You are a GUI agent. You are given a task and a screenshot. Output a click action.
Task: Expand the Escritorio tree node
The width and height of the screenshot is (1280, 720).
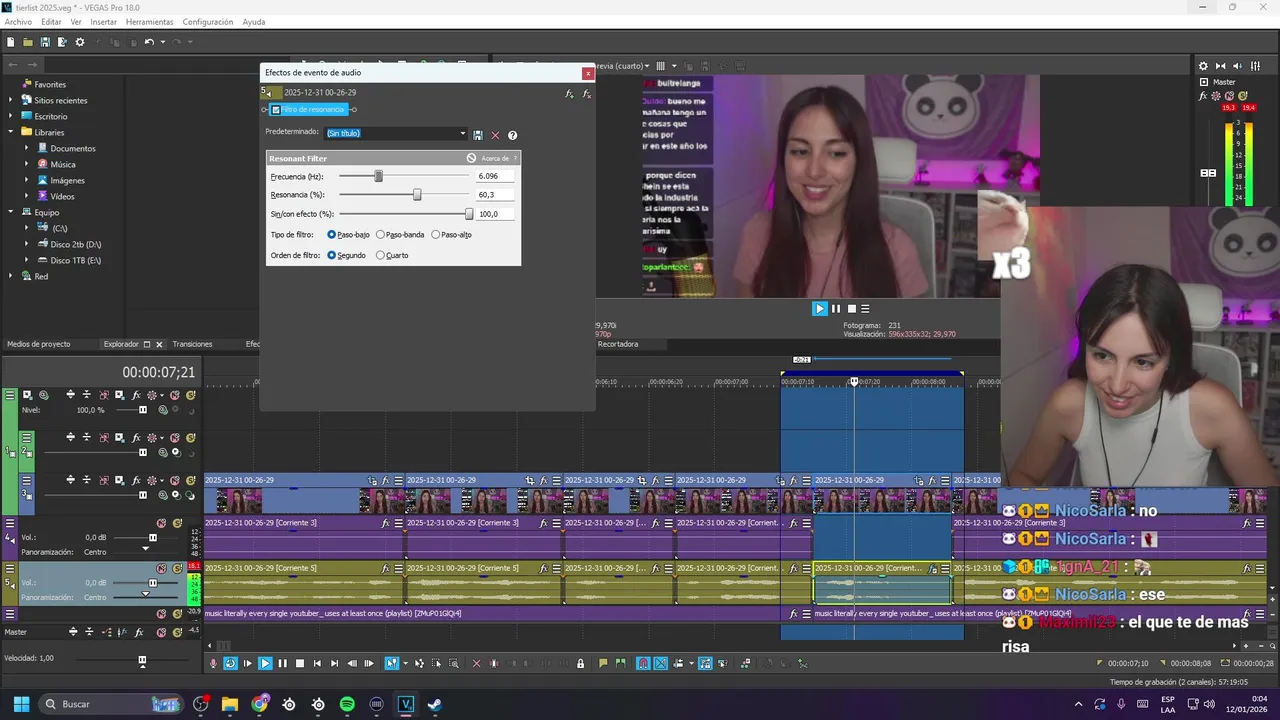click(12, 116)
